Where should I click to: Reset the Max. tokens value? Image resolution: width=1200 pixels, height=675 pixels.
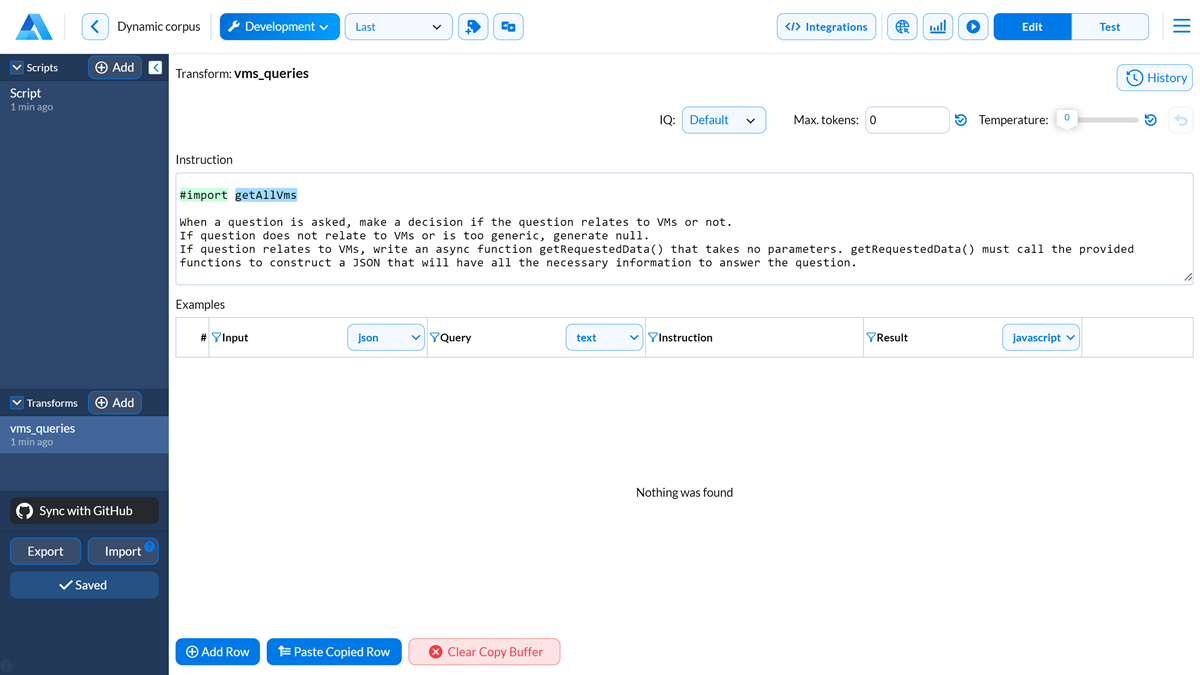[961, 120]
